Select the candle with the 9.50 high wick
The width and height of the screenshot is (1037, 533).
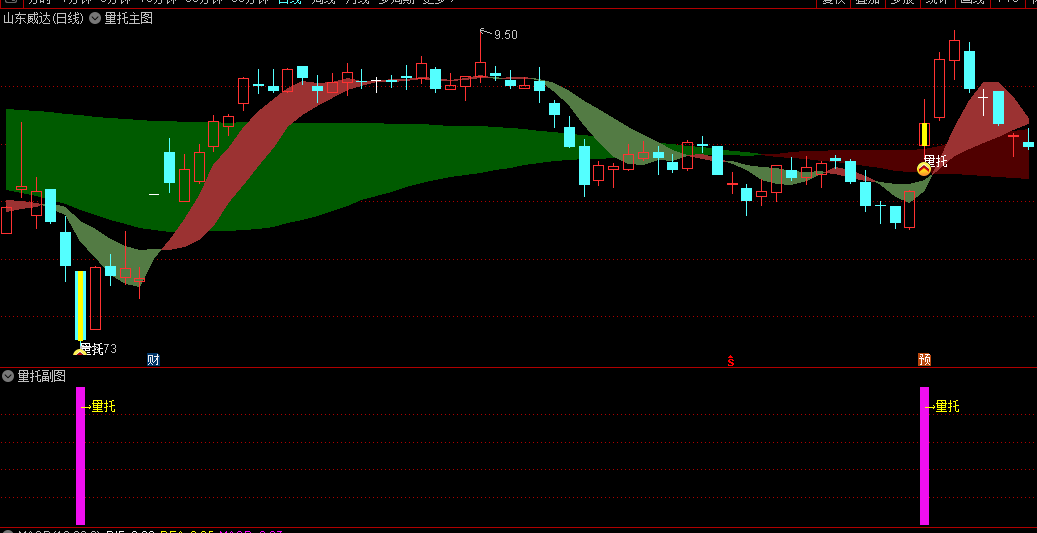tap(481, 69)
